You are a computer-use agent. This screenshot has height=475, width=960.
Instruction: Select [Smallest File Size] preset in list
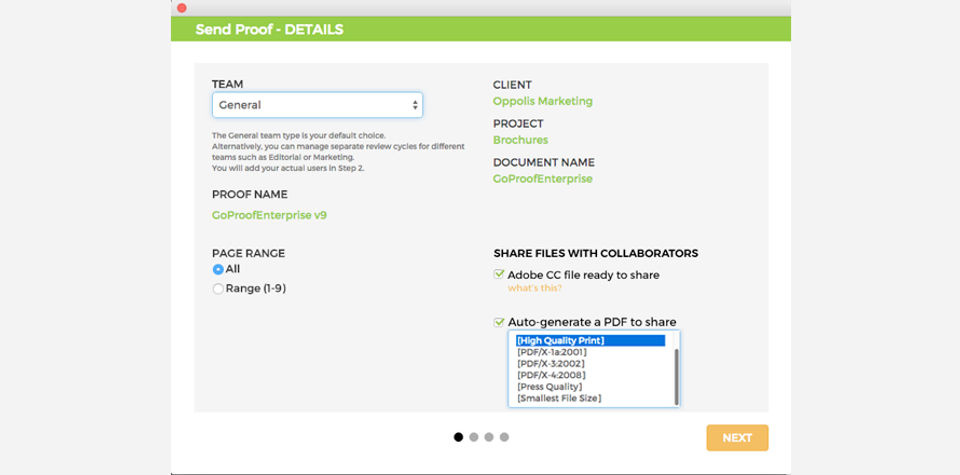[x=559, y=398]
